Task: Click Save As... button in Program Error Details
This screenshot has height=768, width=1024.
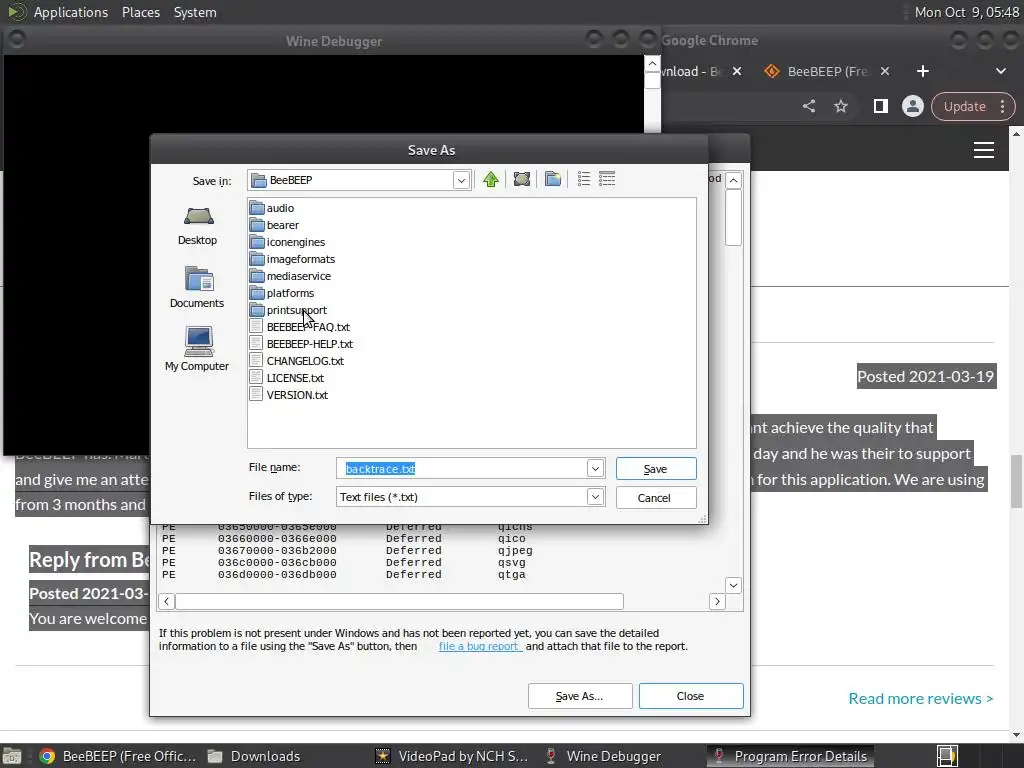Action: point(580,696)
